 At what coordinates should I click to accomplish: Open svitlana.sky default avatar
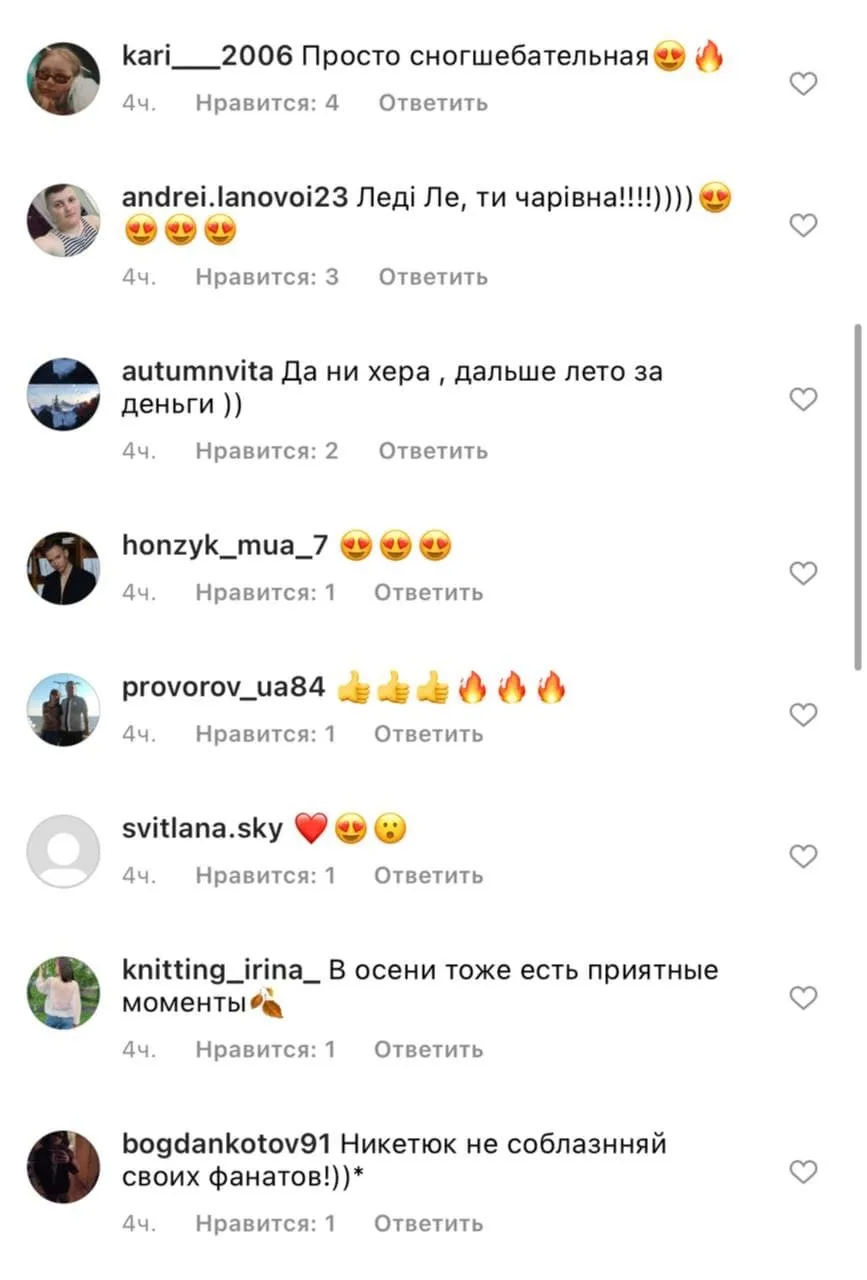[x=63, y=851]
